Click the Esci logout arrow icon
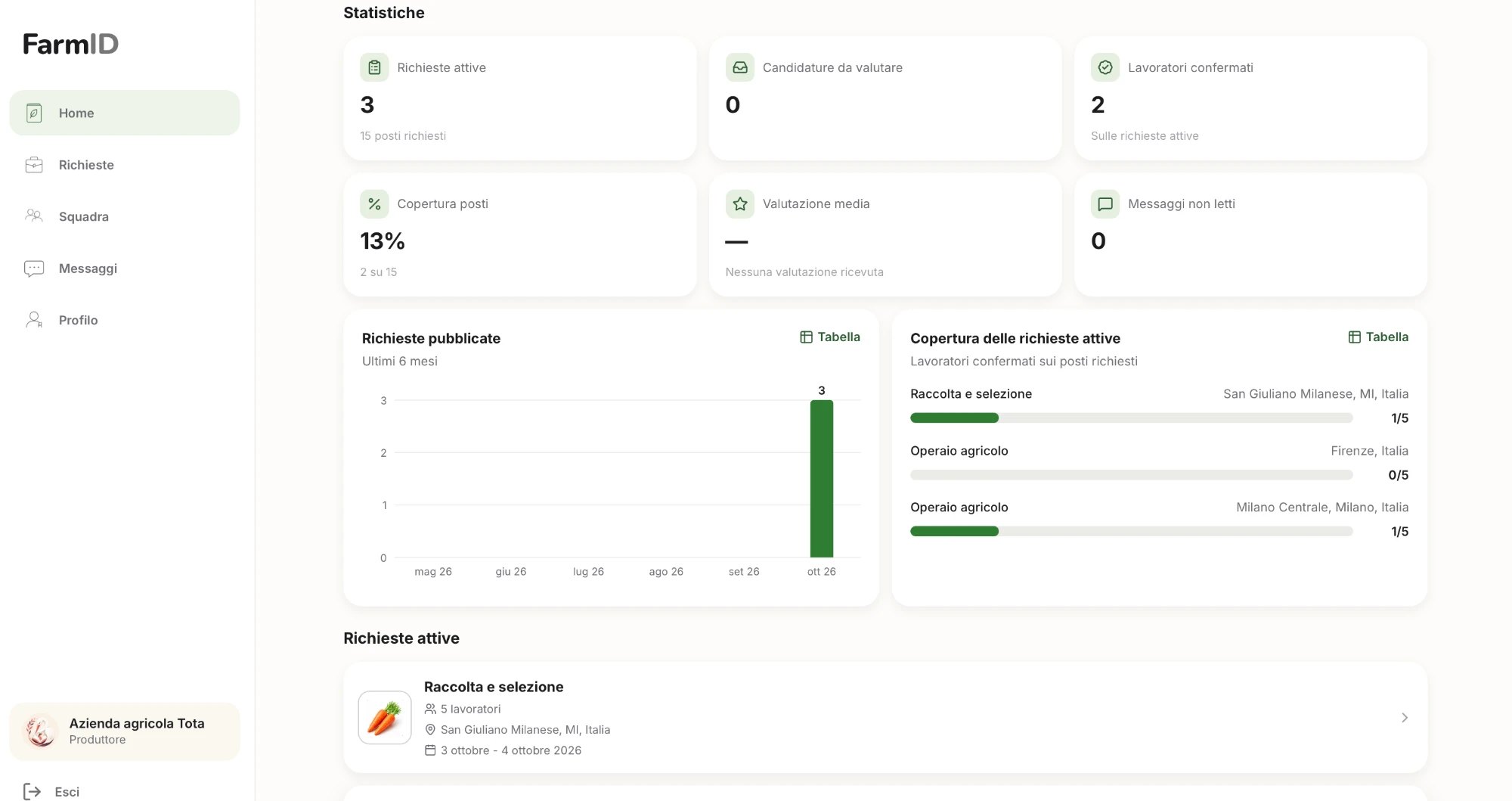 33,791
